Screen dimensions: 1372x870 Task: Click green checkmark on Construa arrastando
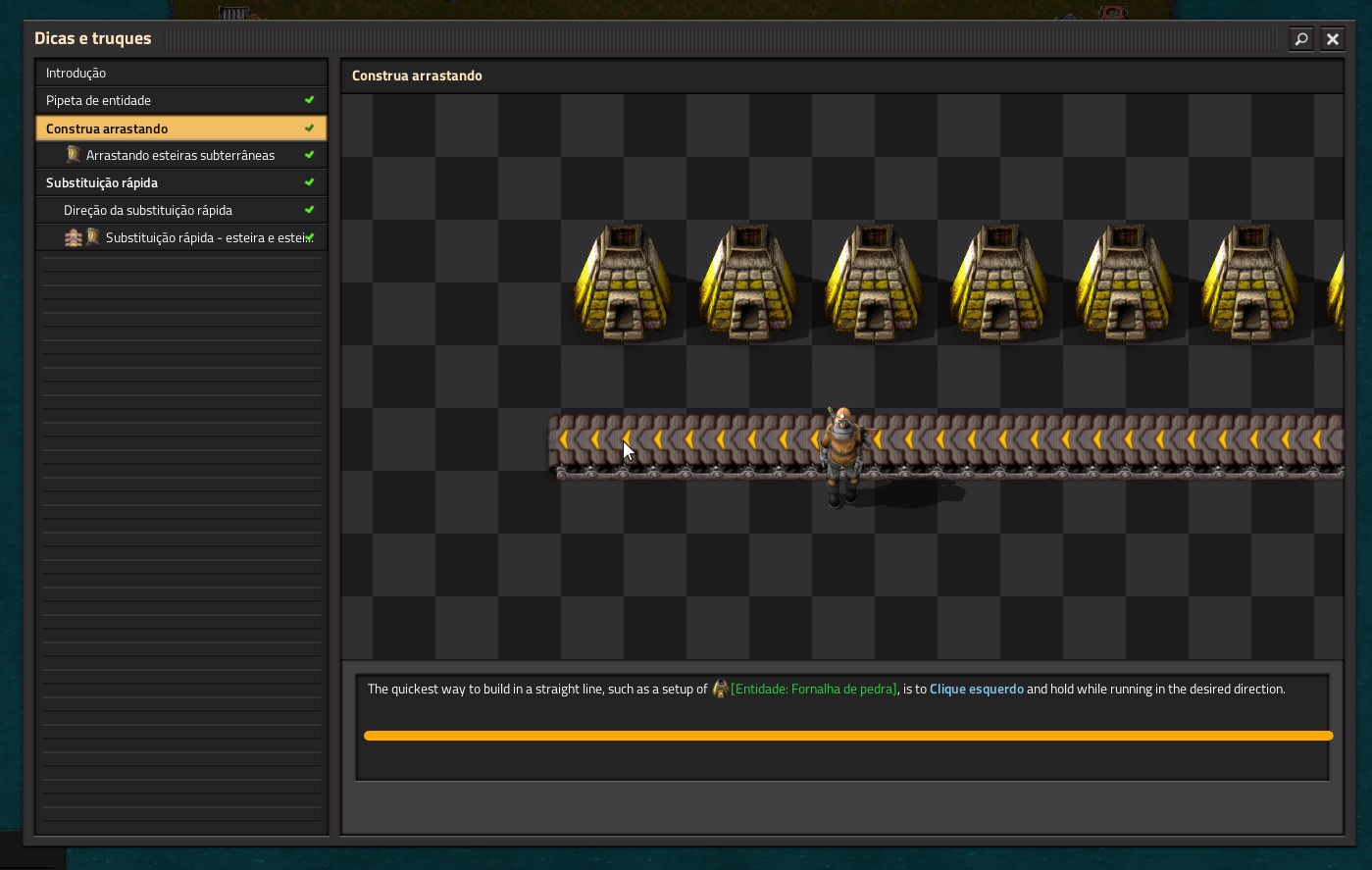tap(309, 128)
